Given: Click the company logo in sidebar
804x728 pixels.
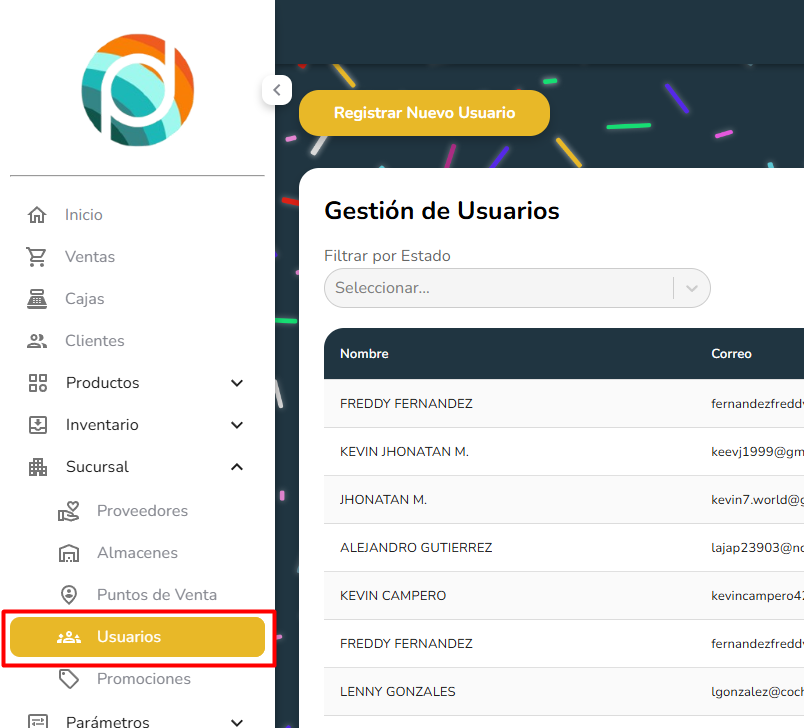Looking at the screenshot, I should pyautogui.click(x=137, y=90).
